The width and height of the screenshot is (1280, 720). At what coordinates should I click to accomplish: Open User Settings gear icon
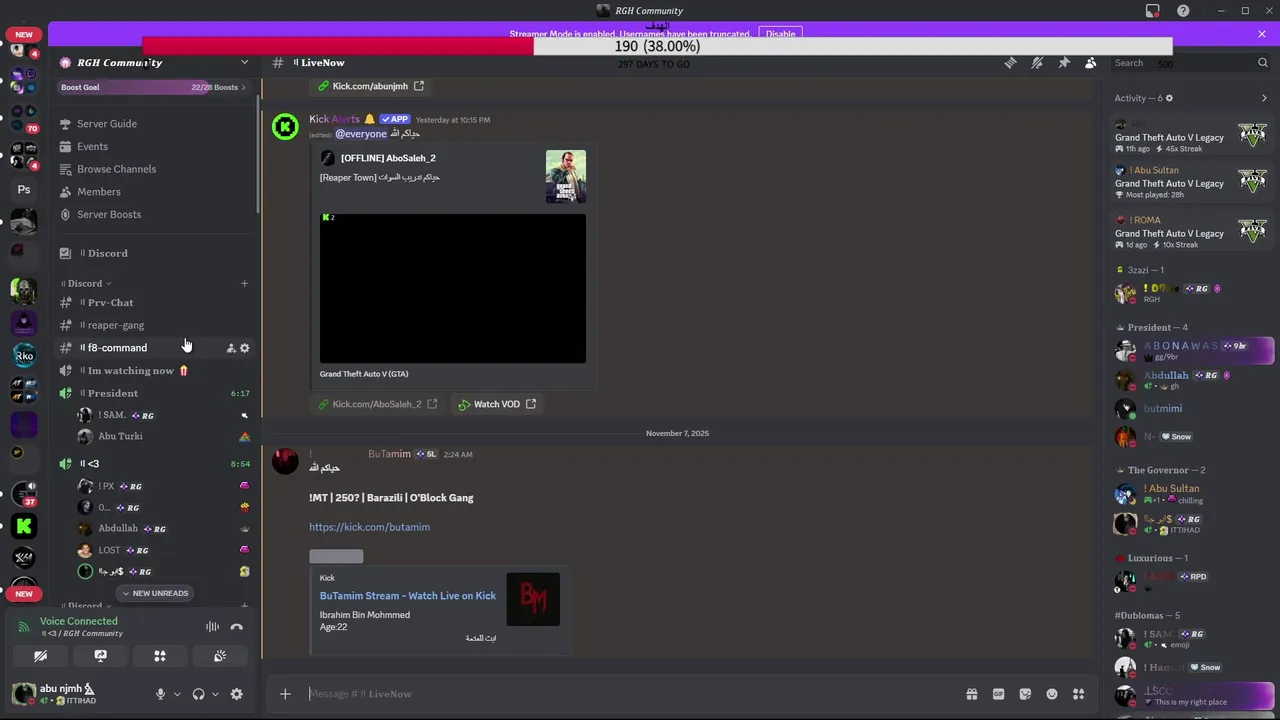[237, 694]
